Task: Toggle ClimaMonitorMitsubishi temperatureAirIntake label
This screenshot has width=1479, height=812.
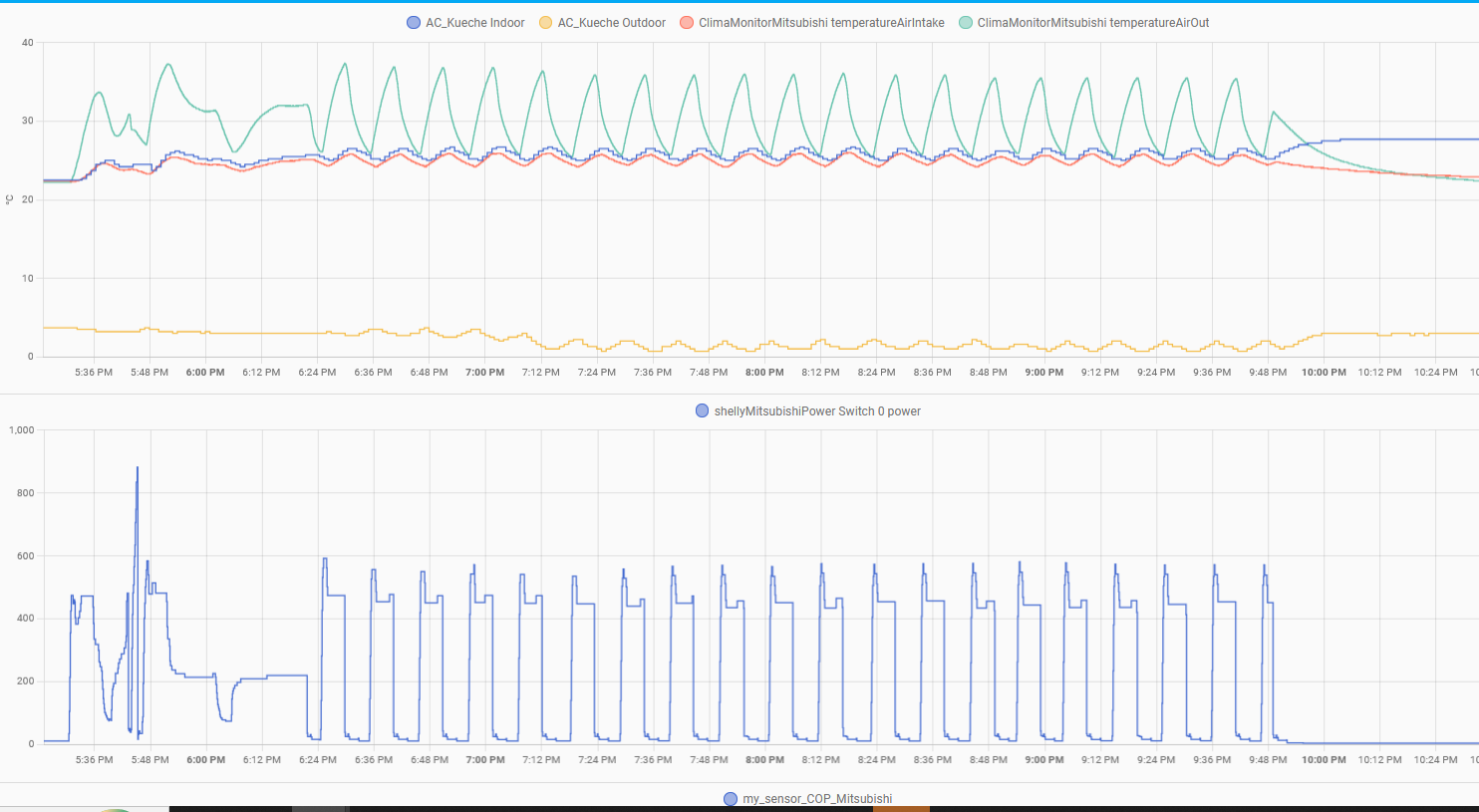Action: 821,23
